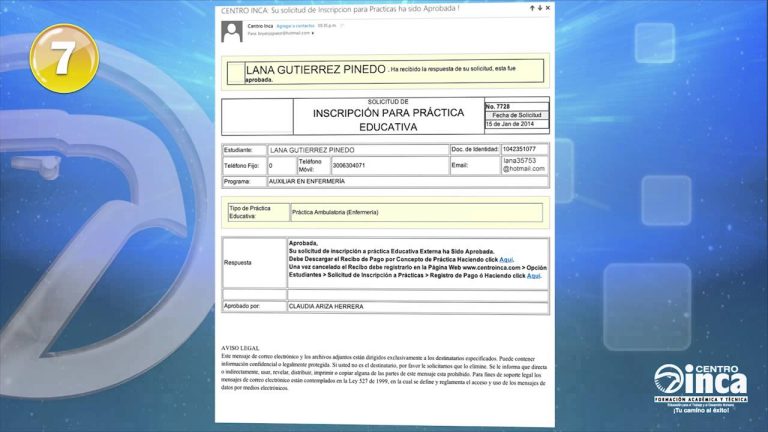Click the 'Aprobada,' text in the response

303,243
